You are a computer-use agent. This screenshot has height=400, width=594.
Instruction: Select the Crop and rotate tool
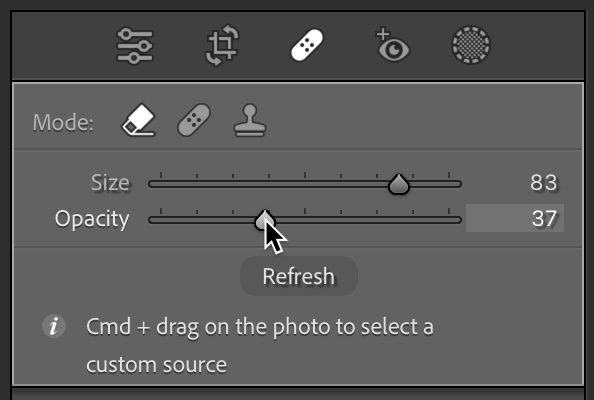tap(223, 45)
